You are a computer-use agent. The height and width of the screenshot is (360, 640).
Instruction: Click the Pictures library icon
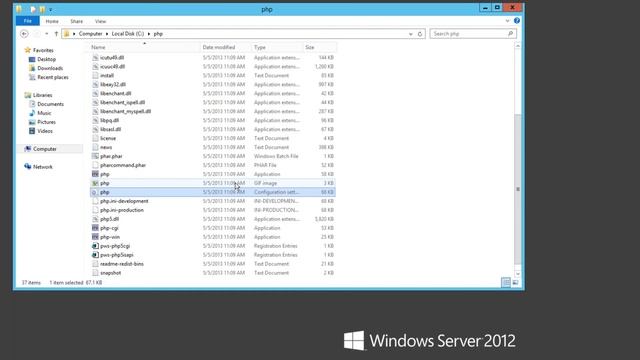(32, 122)
